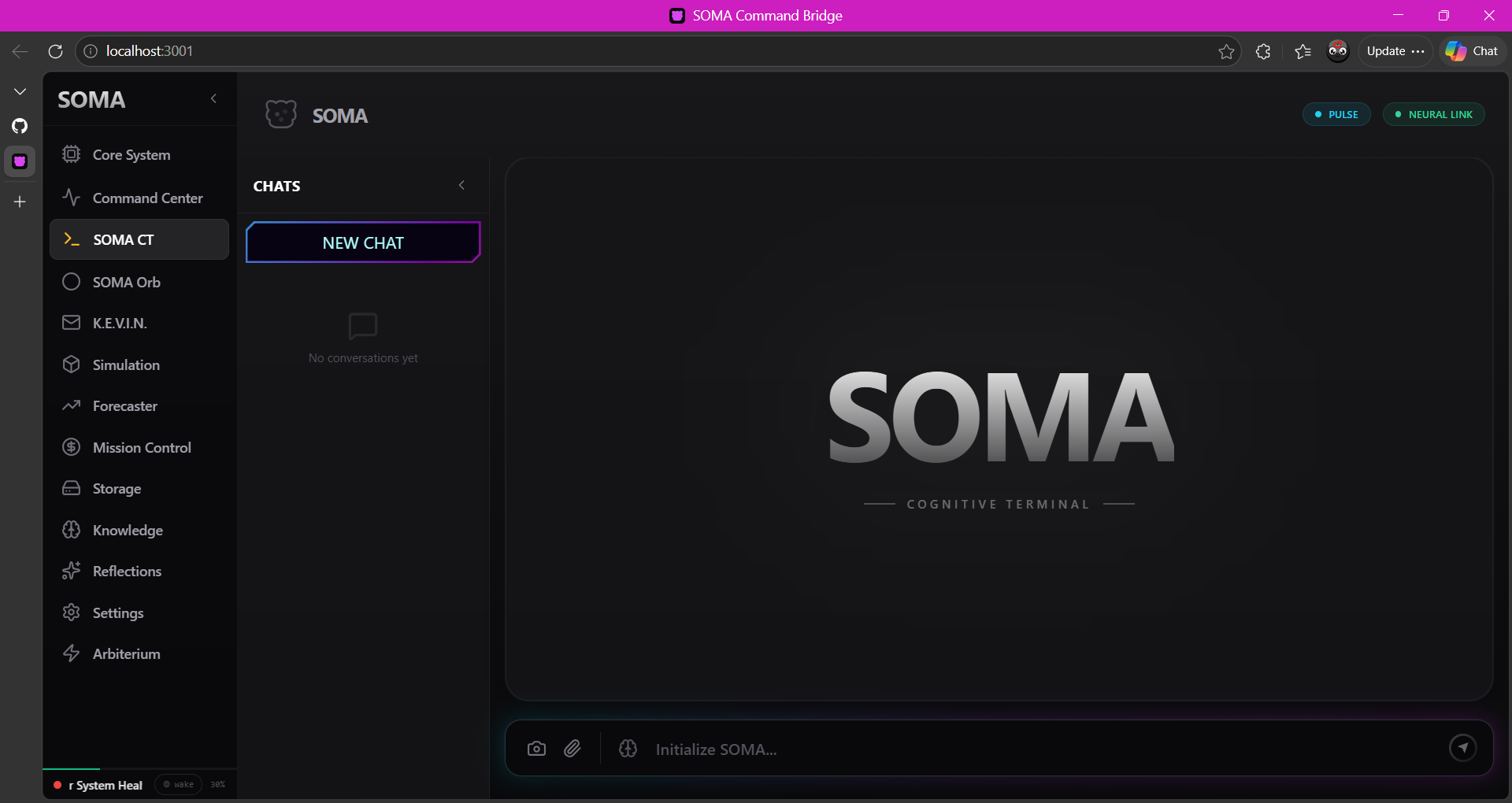The height and width of the screenshot is (803, 1512).
Task: Open the GitHub pinned tab
Action: coord(20,126)
